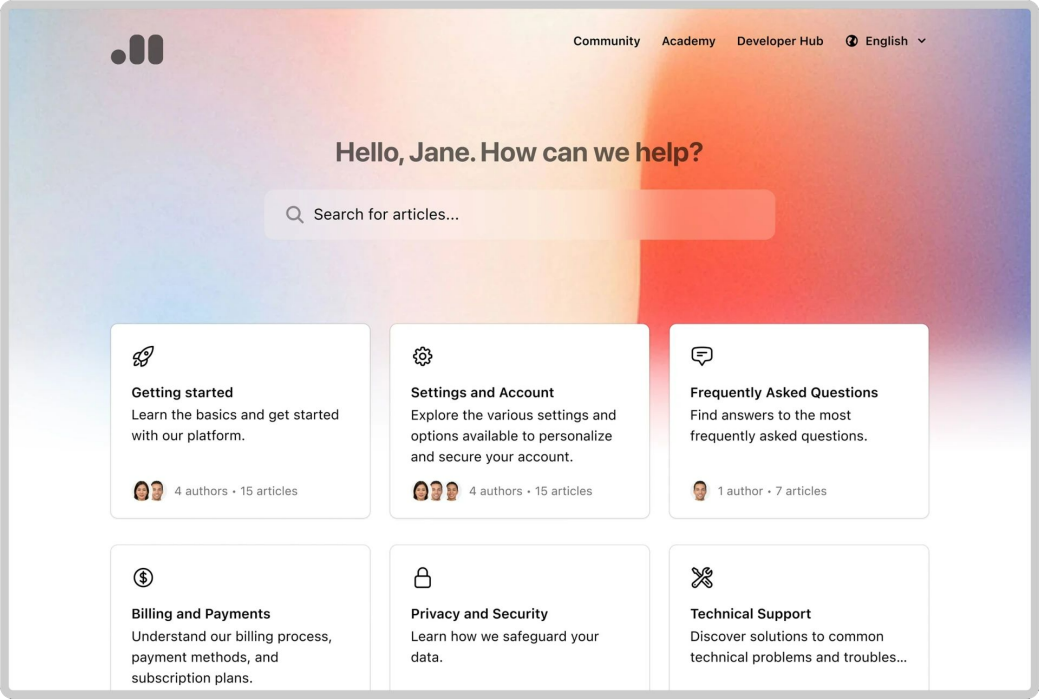
Task: Go to the Academy page
Action: pos(688,41)
